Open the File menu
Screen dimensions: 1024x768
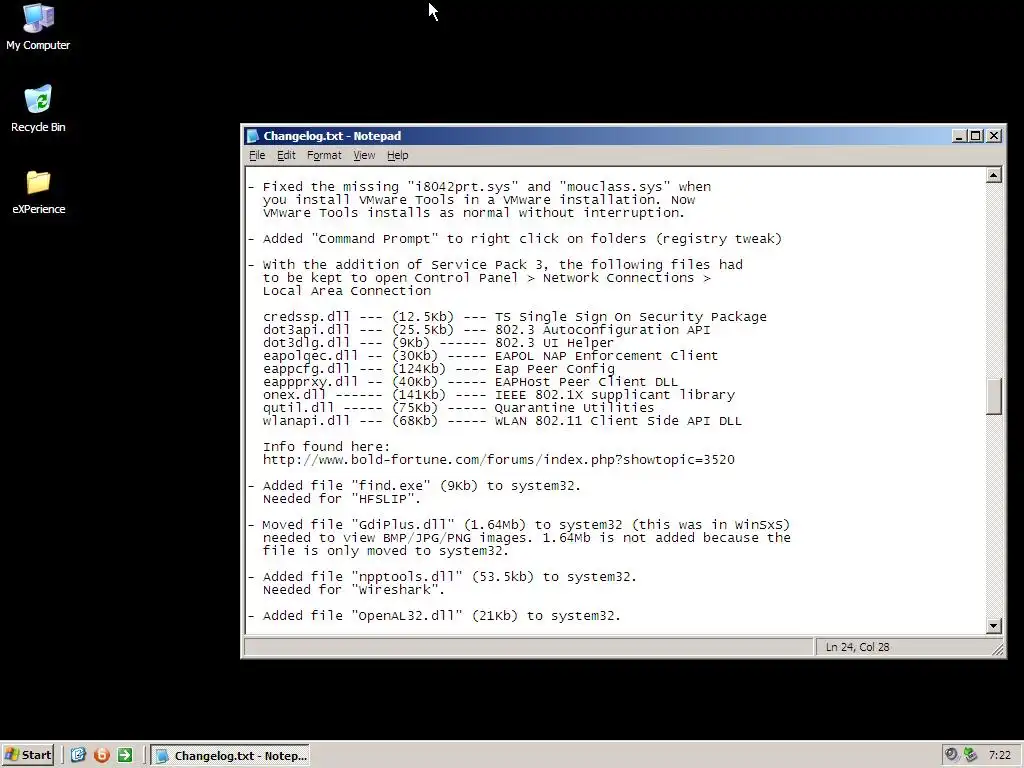(257, 155)
